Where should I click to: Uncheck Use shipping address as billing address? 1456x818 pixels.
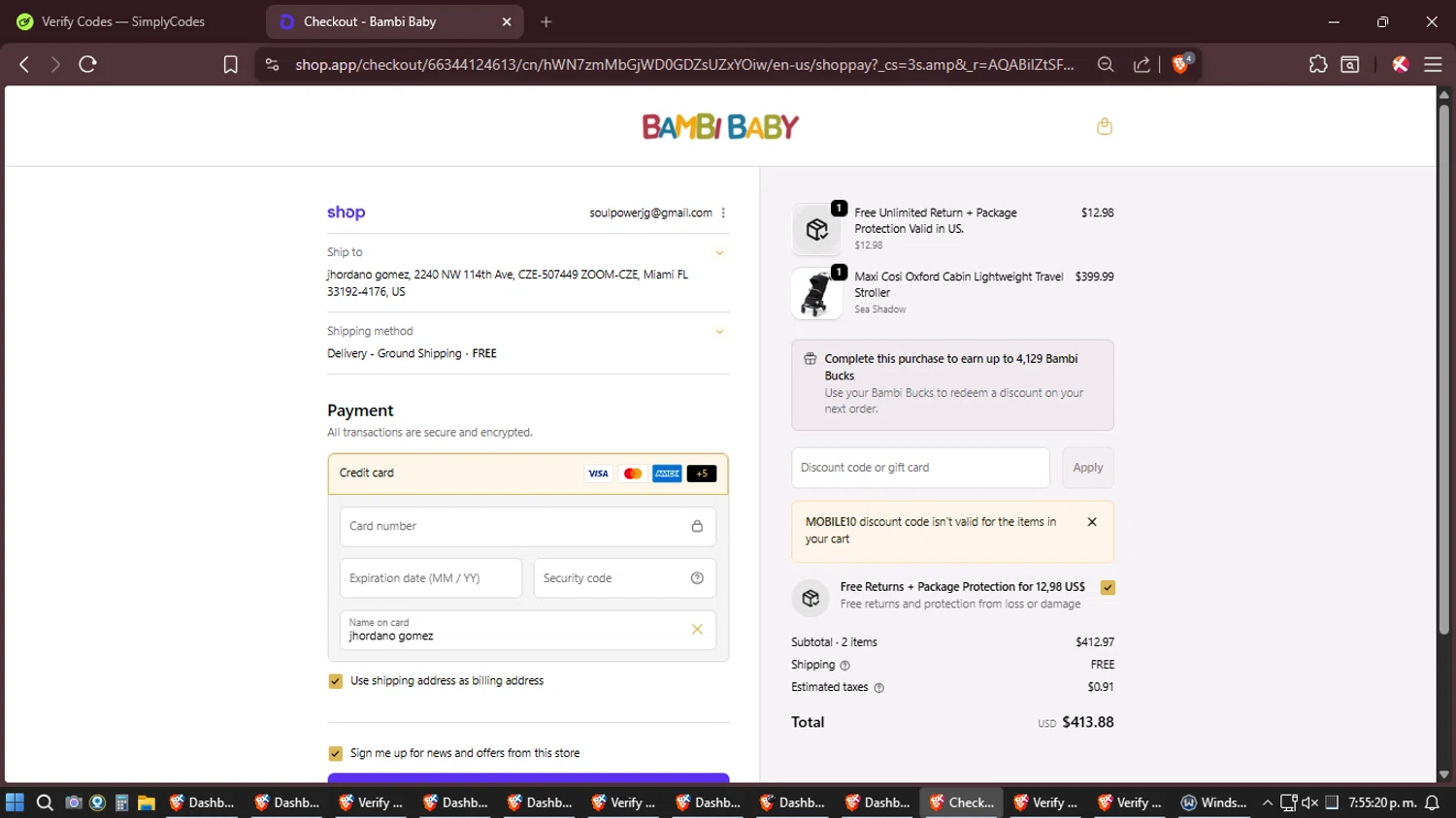336,681
